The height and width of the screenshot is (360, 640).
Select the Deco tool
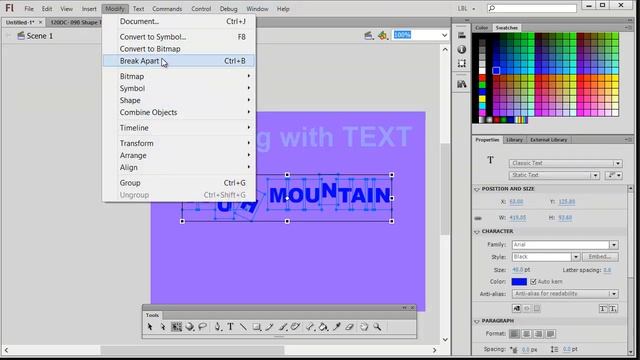[296, 327]
